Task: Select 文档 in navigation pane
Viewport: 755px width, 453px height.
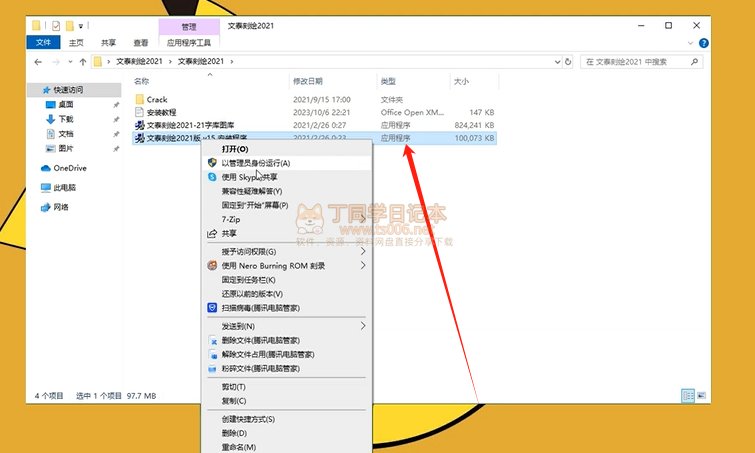Action: click(66, 134)
